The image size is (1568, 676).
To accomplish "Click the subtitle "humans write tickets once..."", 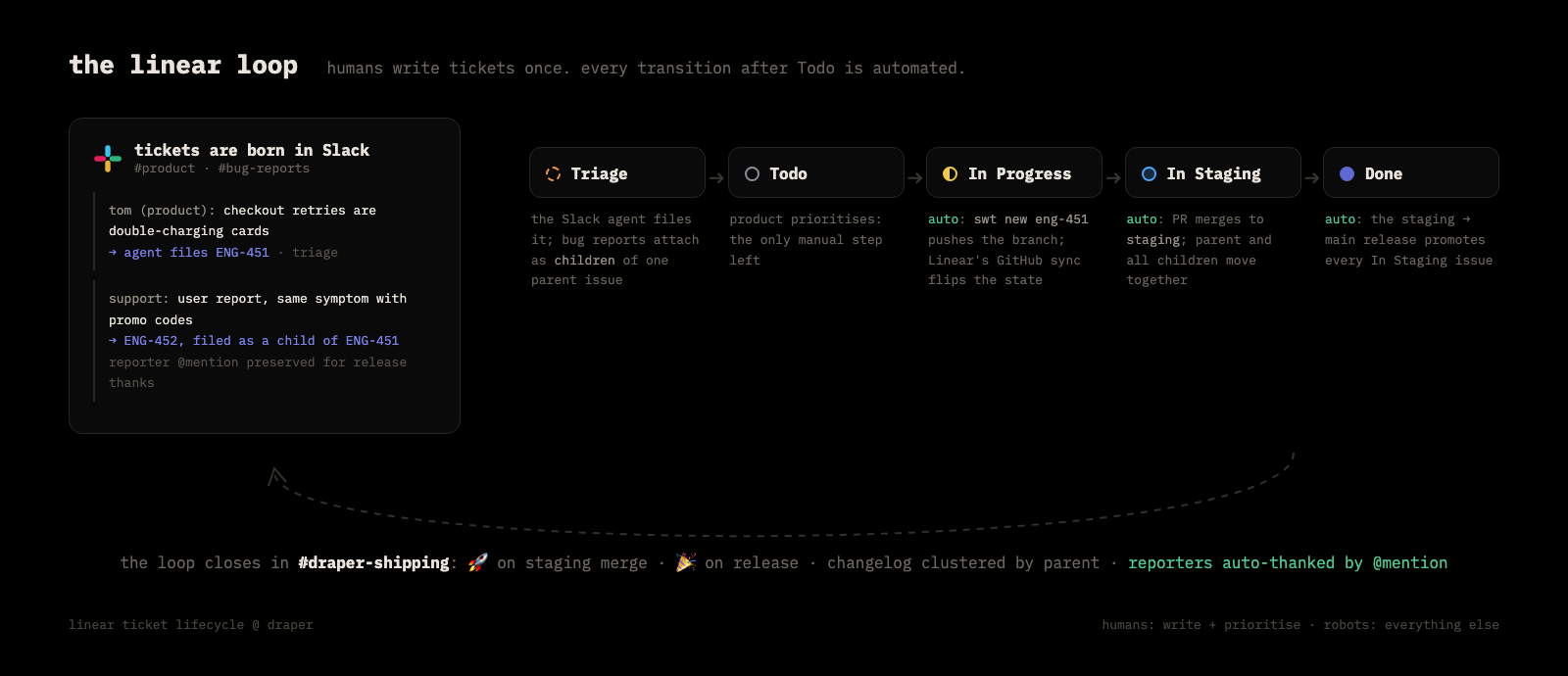I will point(646,68).
